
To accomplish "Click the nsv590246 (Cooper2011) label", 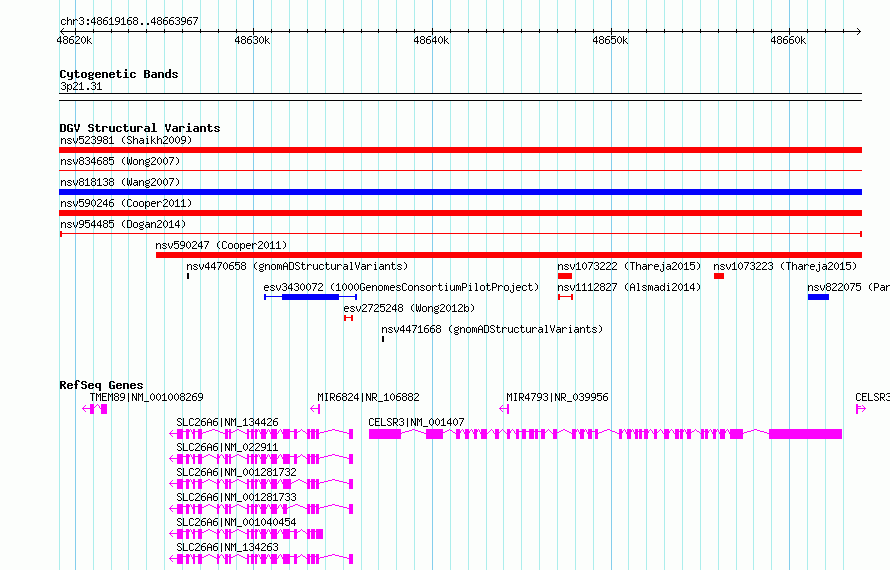I will coord(126,203).
